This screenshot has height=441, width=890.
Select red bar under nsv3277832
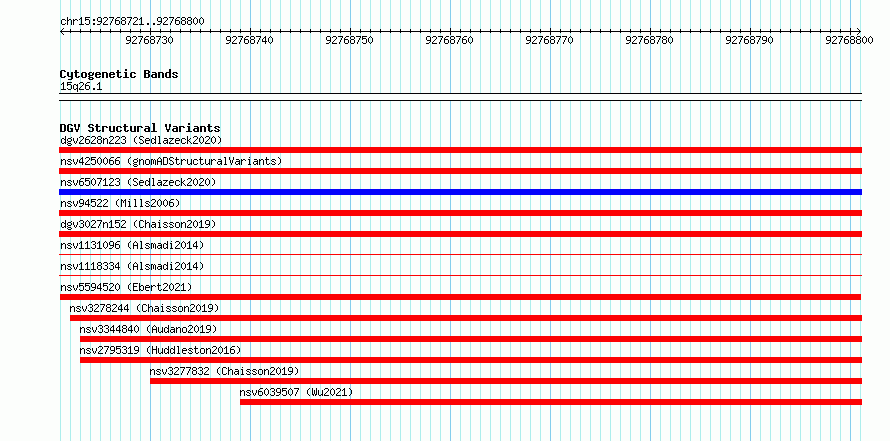[506, 381]
